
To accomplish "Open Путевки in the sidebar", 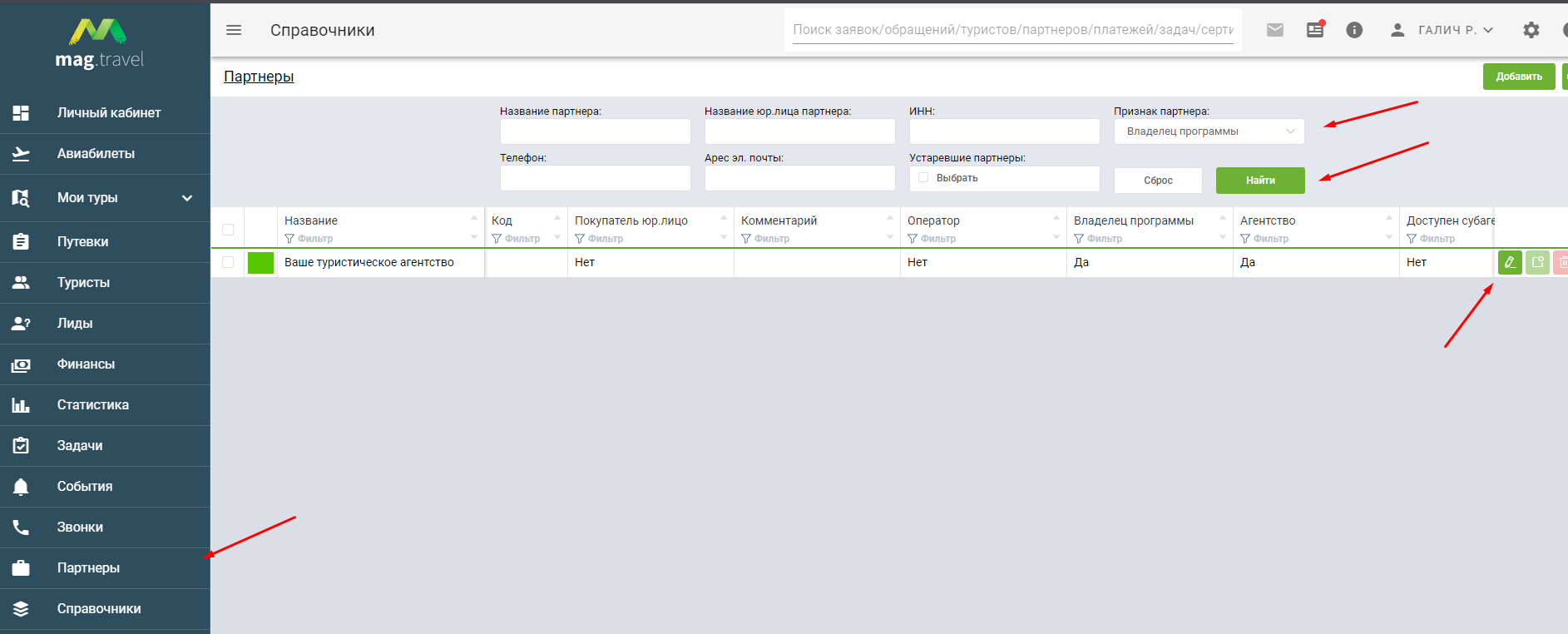I will (105, 242).
